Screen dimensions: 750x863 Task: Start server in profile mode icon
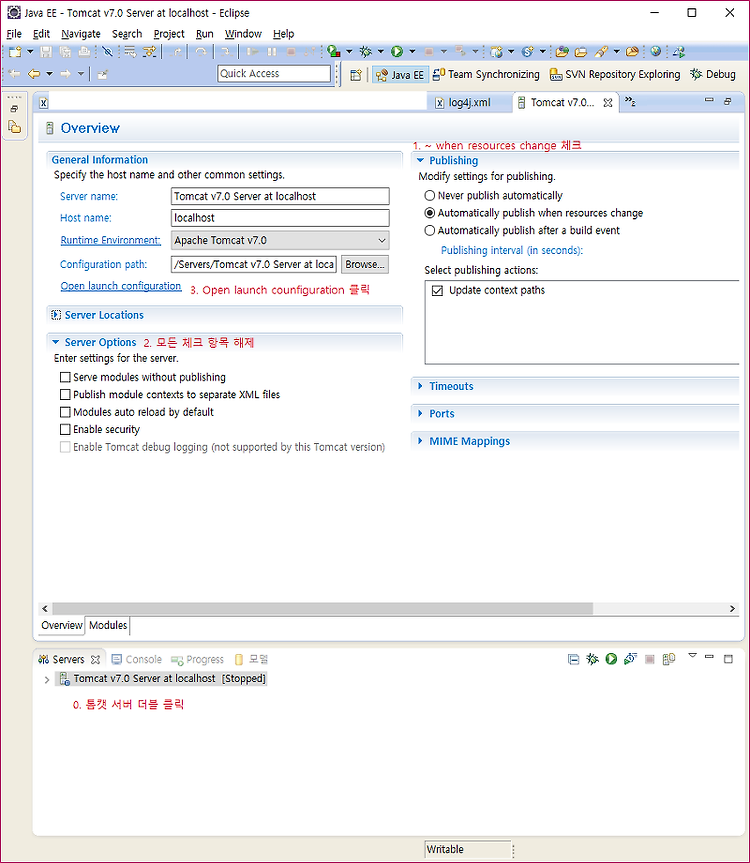630,659
